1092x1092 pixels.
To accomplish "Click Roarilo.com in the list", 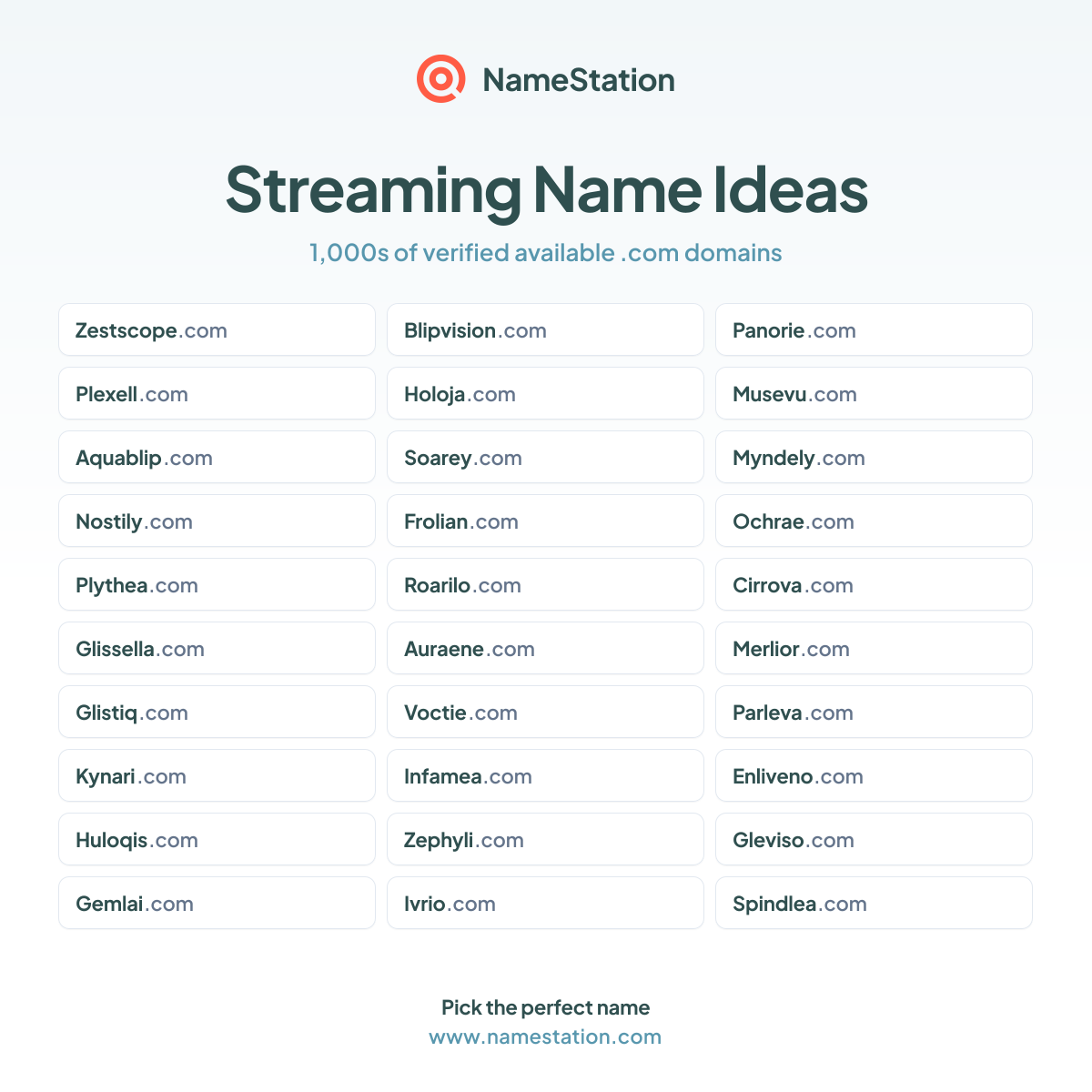I will point(545,584).
